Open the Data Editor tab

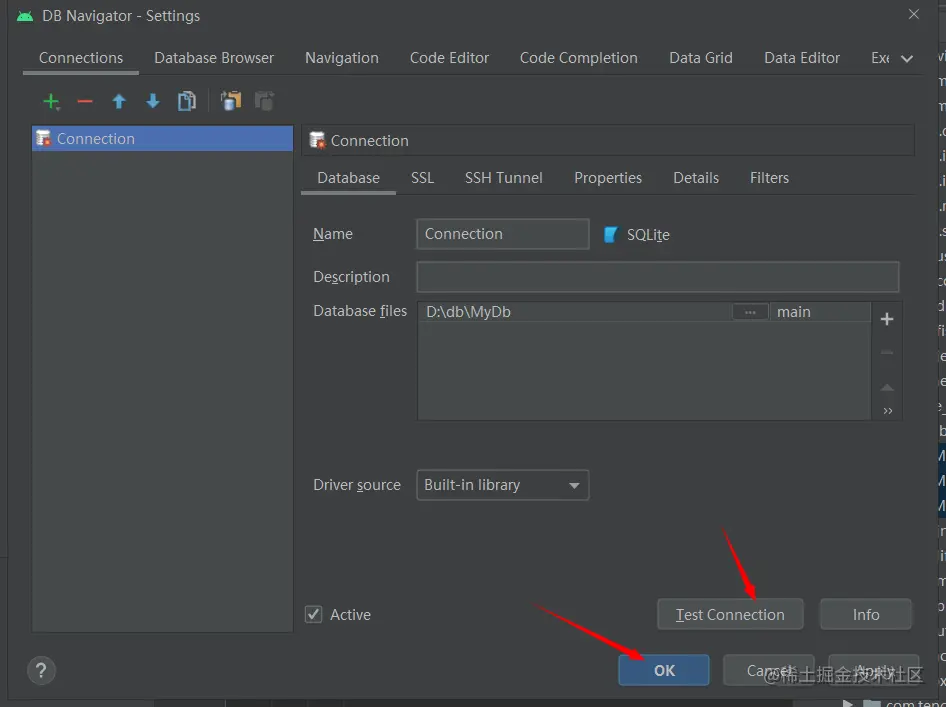coord(802,58)
